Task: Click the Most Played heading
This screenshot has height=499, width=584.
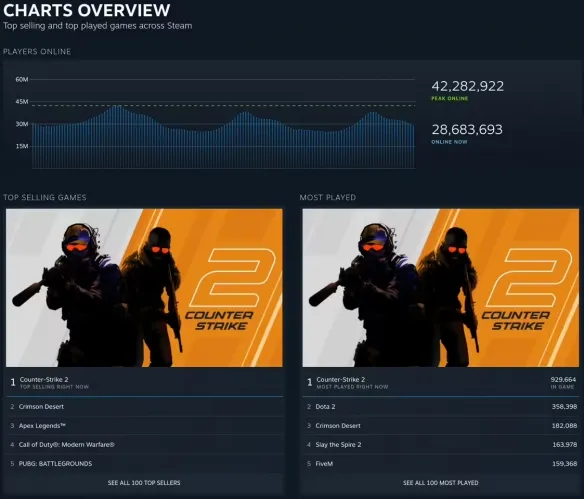Action: point(328,197)
